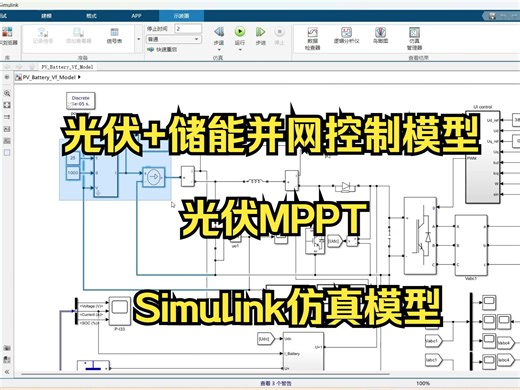Expand the breadcrumb arrow after PV_Battery_Vf_Model

79,77
